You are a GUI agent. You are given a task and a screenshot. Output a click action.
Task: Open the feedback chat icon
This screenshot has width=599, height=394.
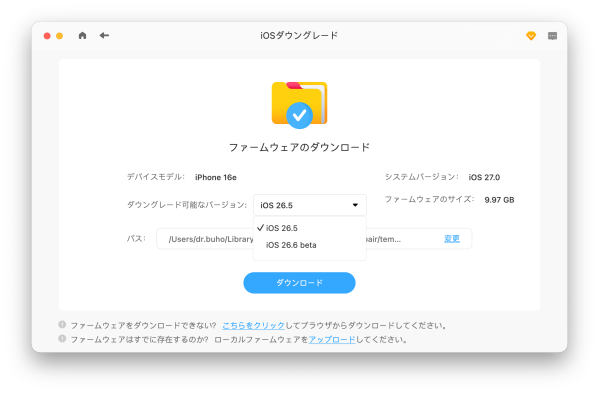[x=552, y=36]
